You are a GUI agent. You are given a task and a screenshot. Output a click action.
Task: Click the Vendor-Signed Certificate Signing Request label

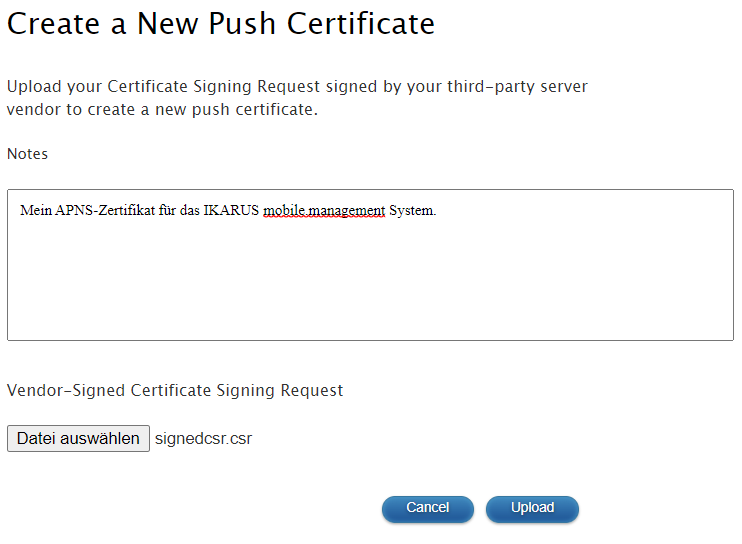[x=175, y=391]
